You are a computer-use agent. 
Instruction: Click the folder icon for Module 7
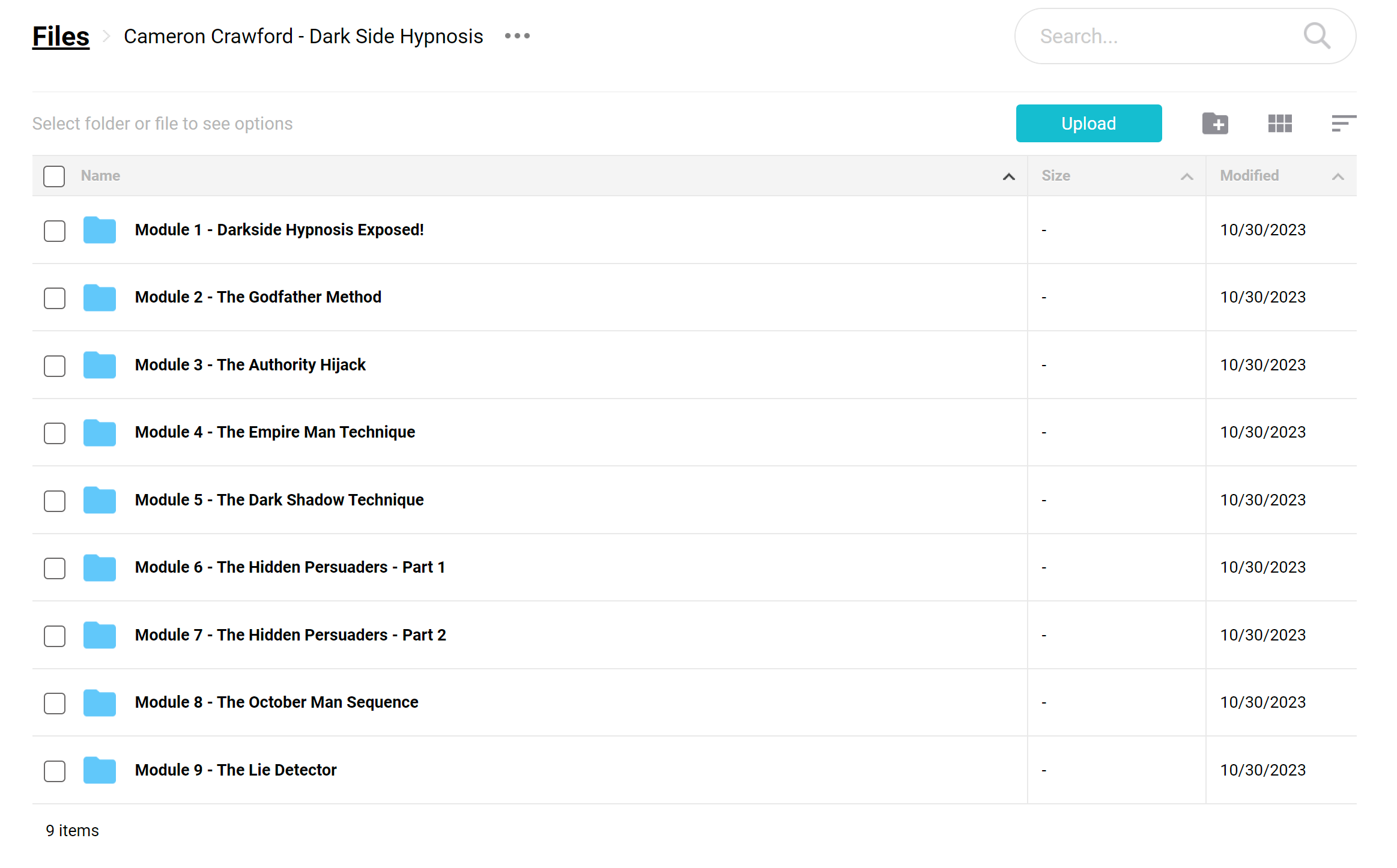click(100, 635)
